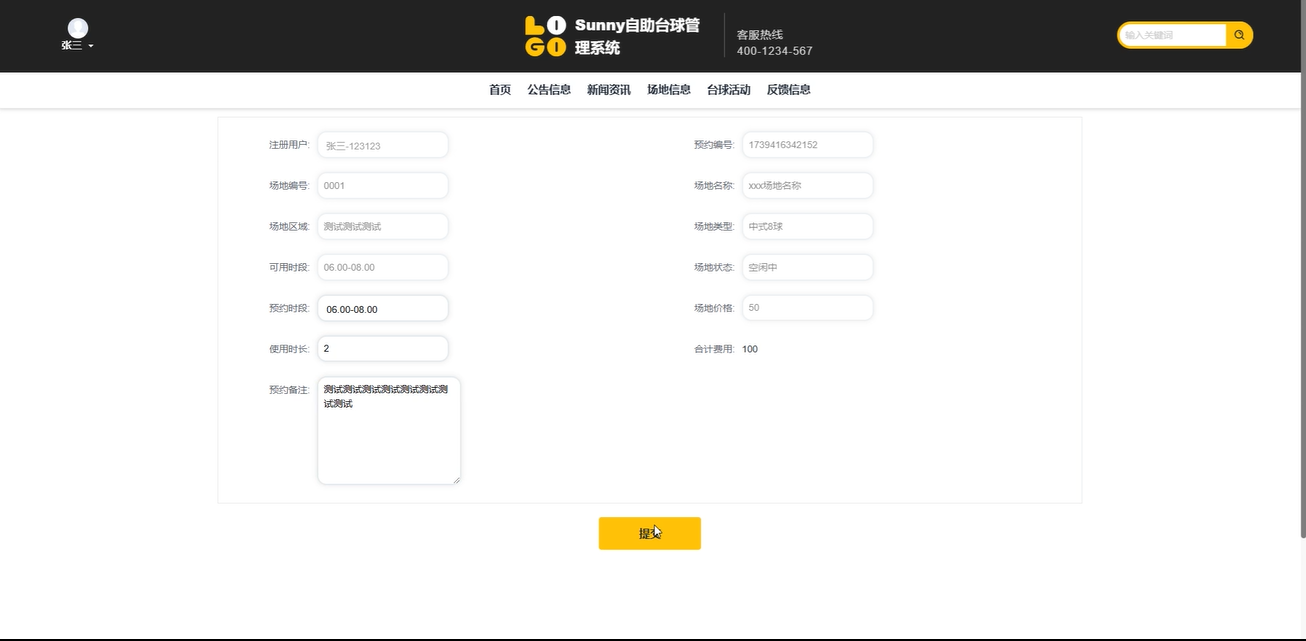Click the 预约编号 input field
Image resolution: width=1306 pixels, height=641 pixels.
pyautogui.click(x=808, y=145)
